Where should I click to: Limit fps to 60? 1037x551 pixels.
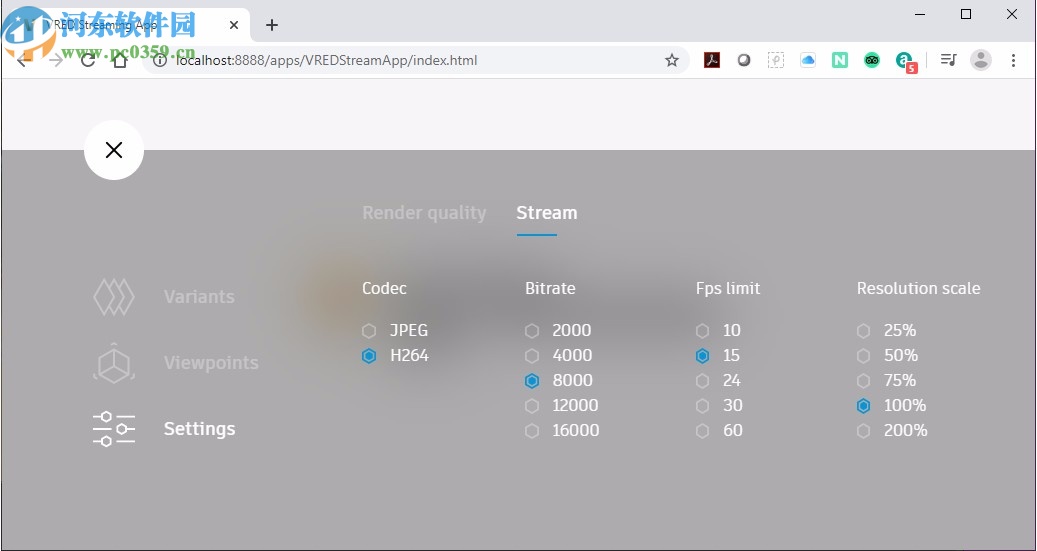pyautogui.click(x=719, y=431)
